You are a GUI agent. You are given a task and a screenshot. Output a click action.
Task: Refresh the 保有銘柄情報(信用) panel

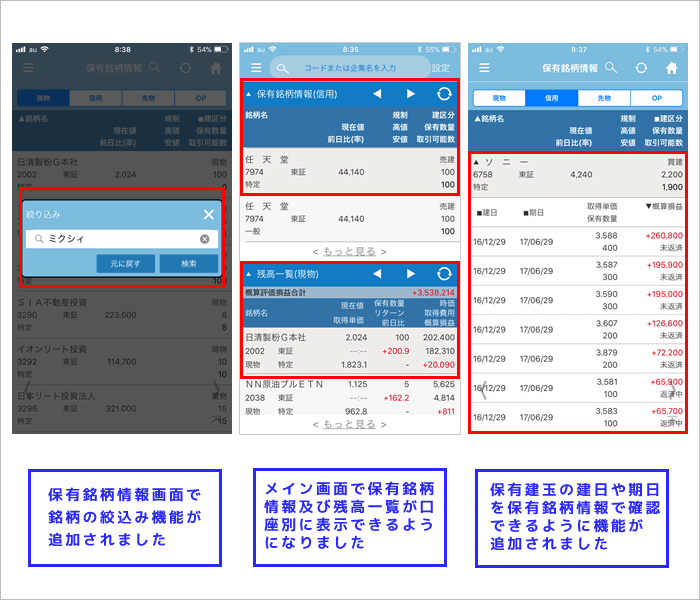(444, 94)
